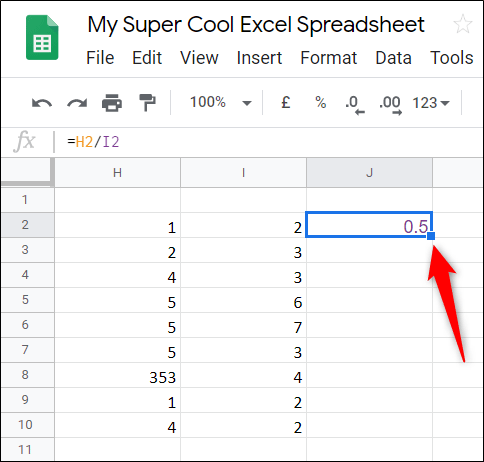The height and width of the screenshot is (462, 484).
Task: Select the Paint format roller icon
Action: (147, 102)
